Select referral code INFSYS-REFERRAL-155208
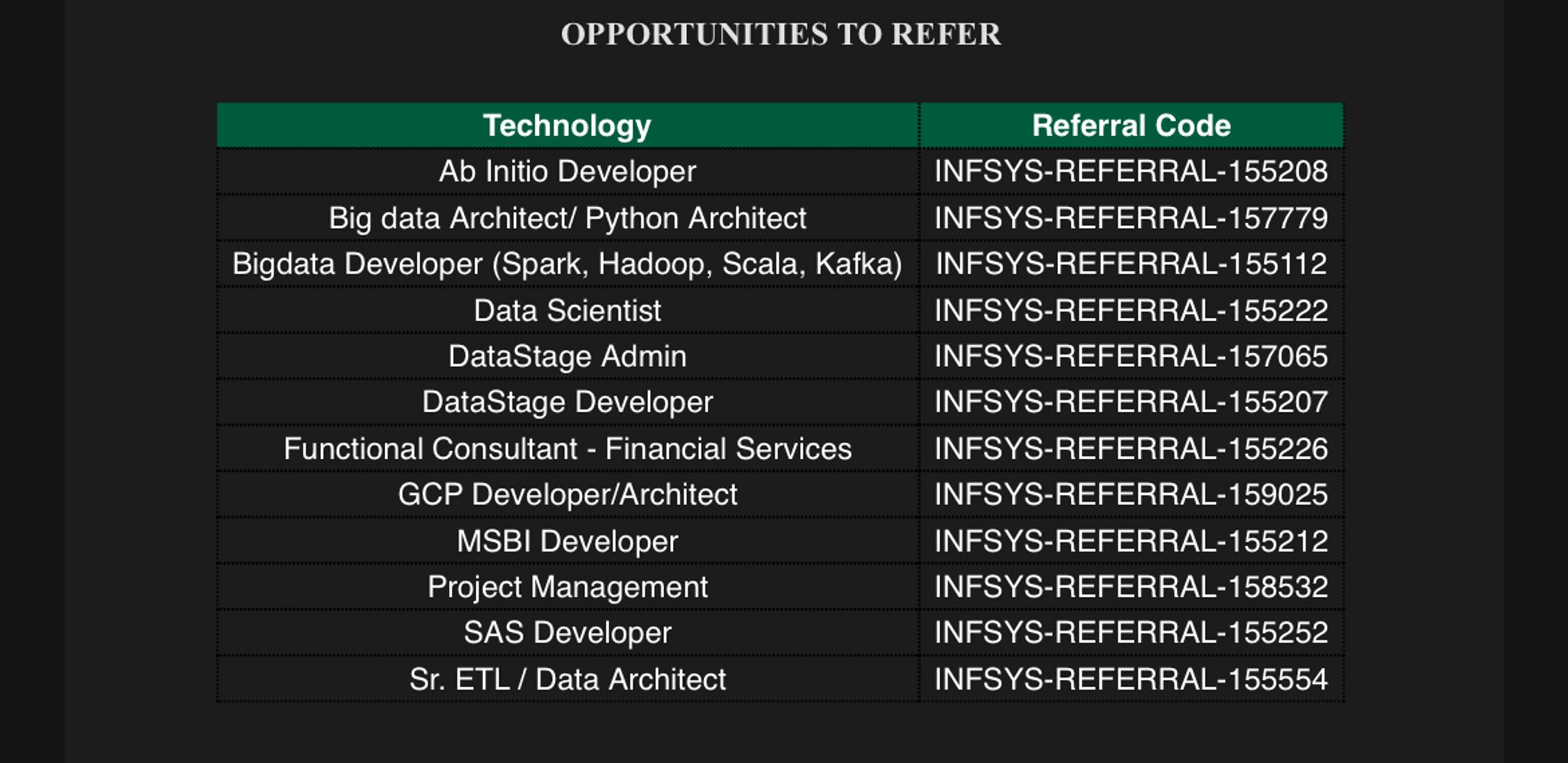This screenshot has width=1568, height=763. 1131,171
